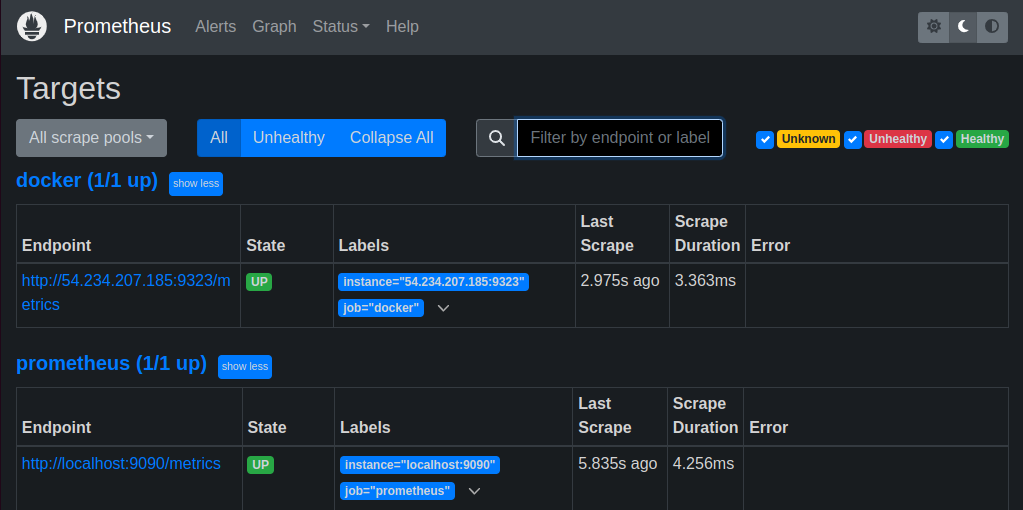Open the 54.234.207.185:9323 metrics endpoint link
This screenshot has width=1023, height=510.
[x=126, y=292]
